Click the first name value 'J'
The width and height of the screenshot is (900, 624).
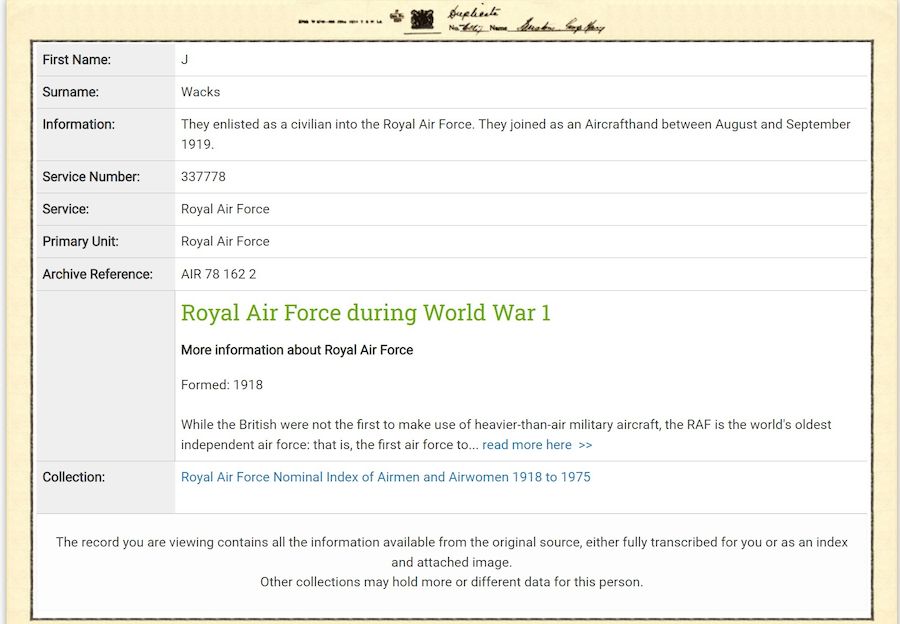(184, 60)
